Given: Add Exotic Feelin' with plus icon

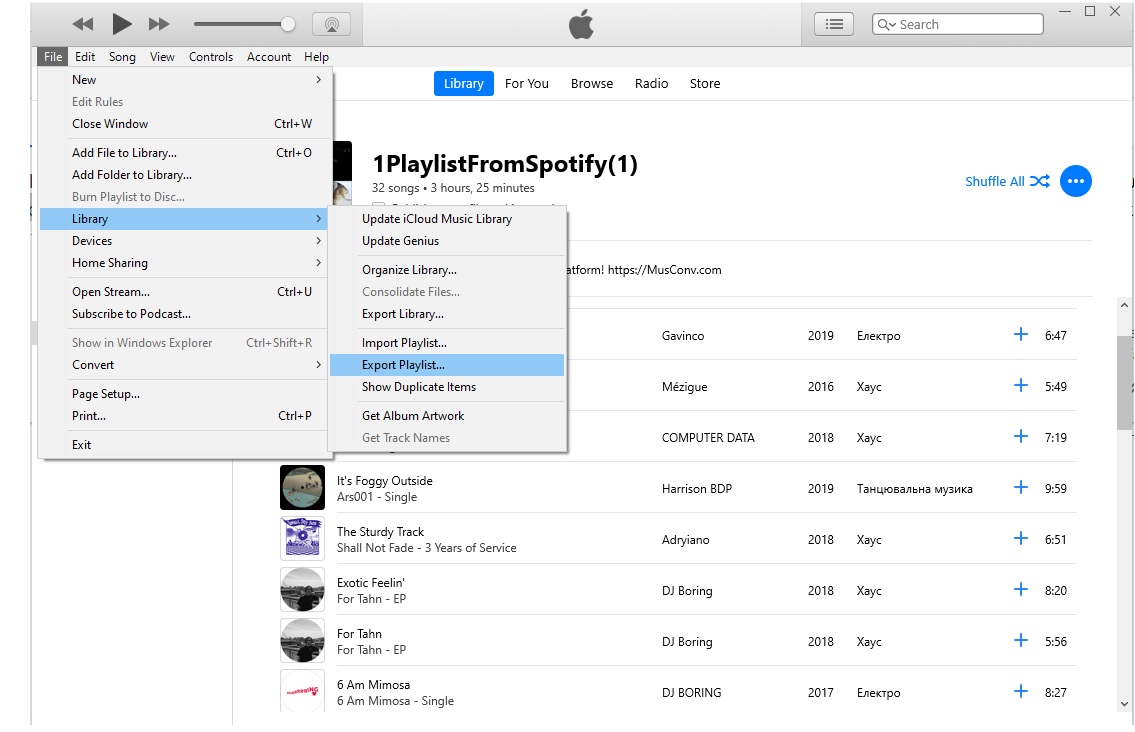Looking at the screenshot, I should click(1021, 589).
